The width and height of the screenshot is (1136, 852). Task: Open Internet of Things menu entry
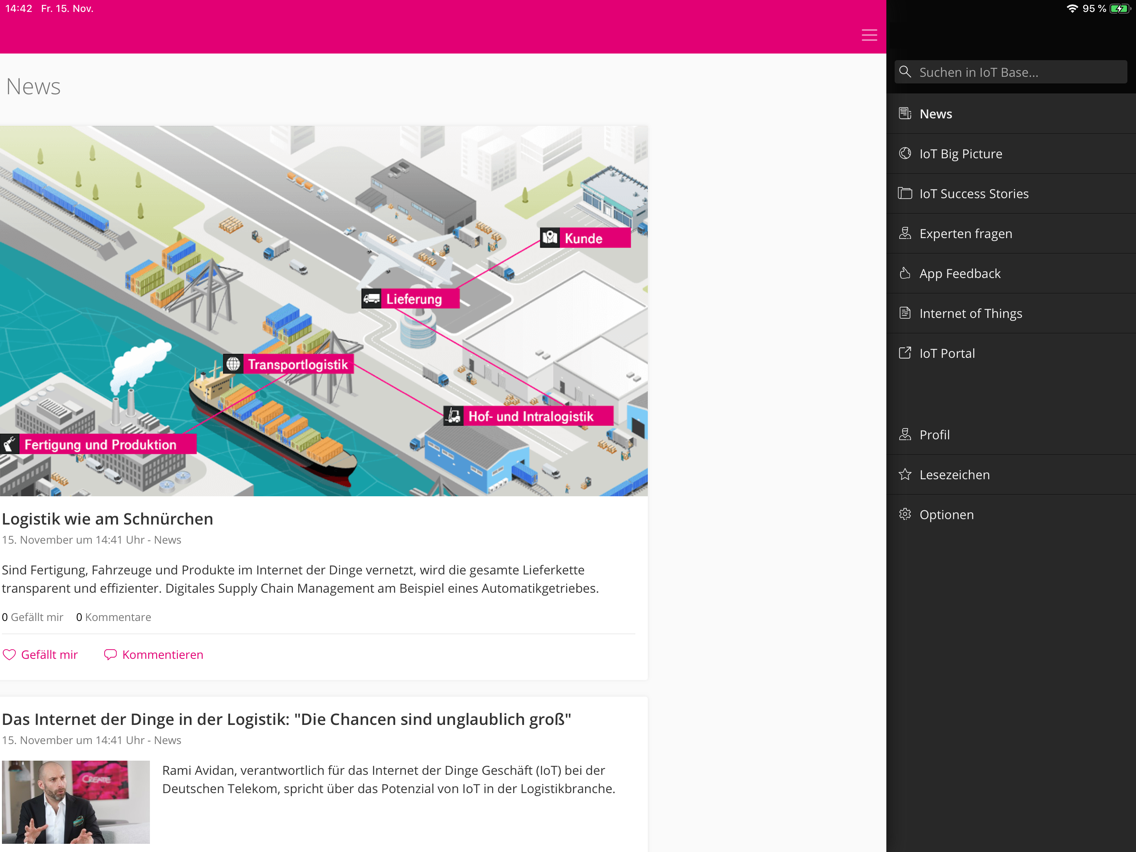(1011, 313)
